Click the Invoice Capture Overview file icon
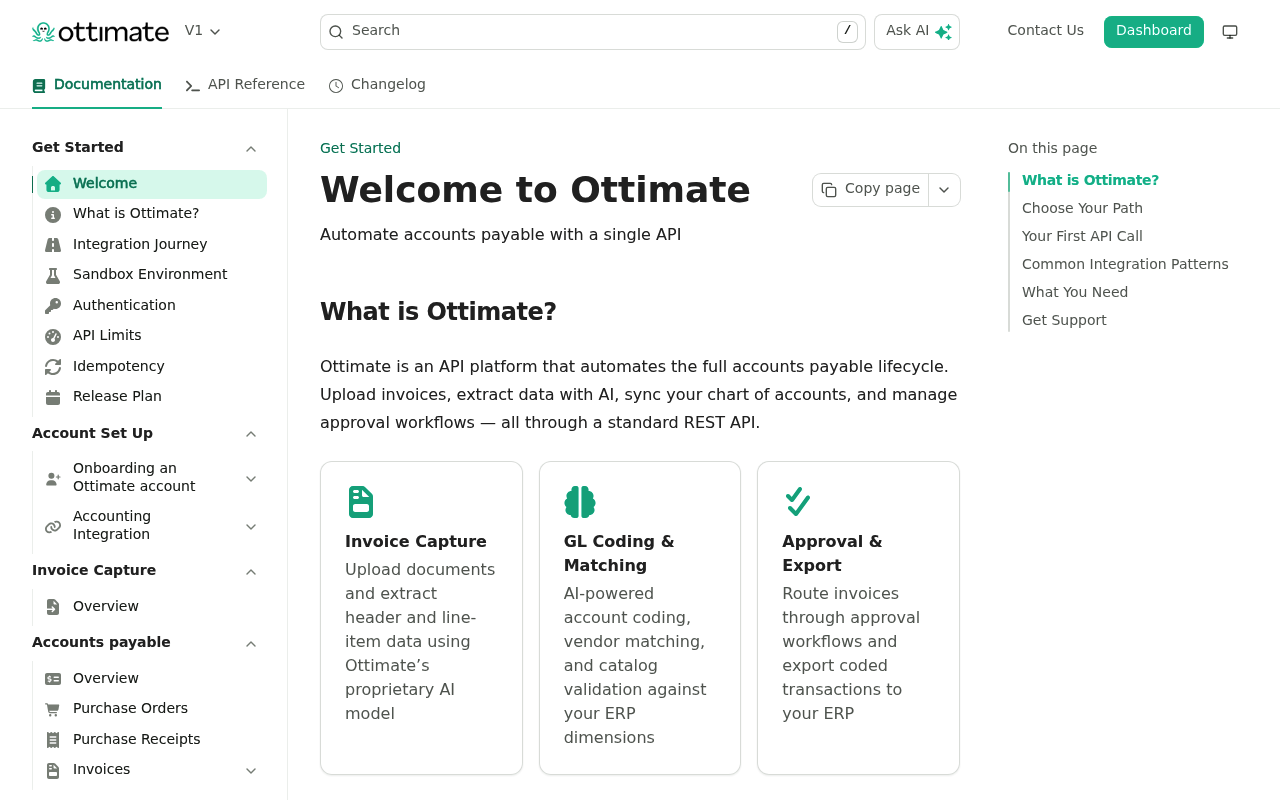 [x=53, y=607]
